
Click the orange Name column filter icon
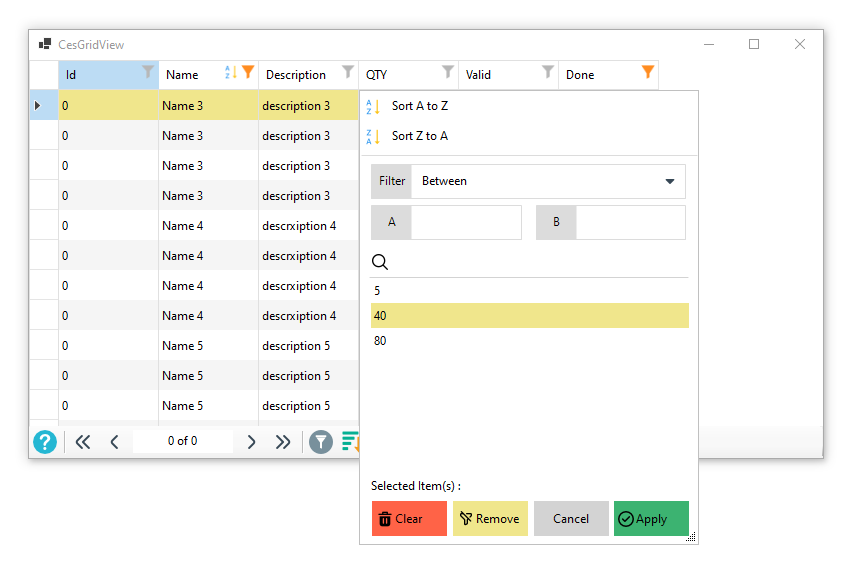[248, 72]
